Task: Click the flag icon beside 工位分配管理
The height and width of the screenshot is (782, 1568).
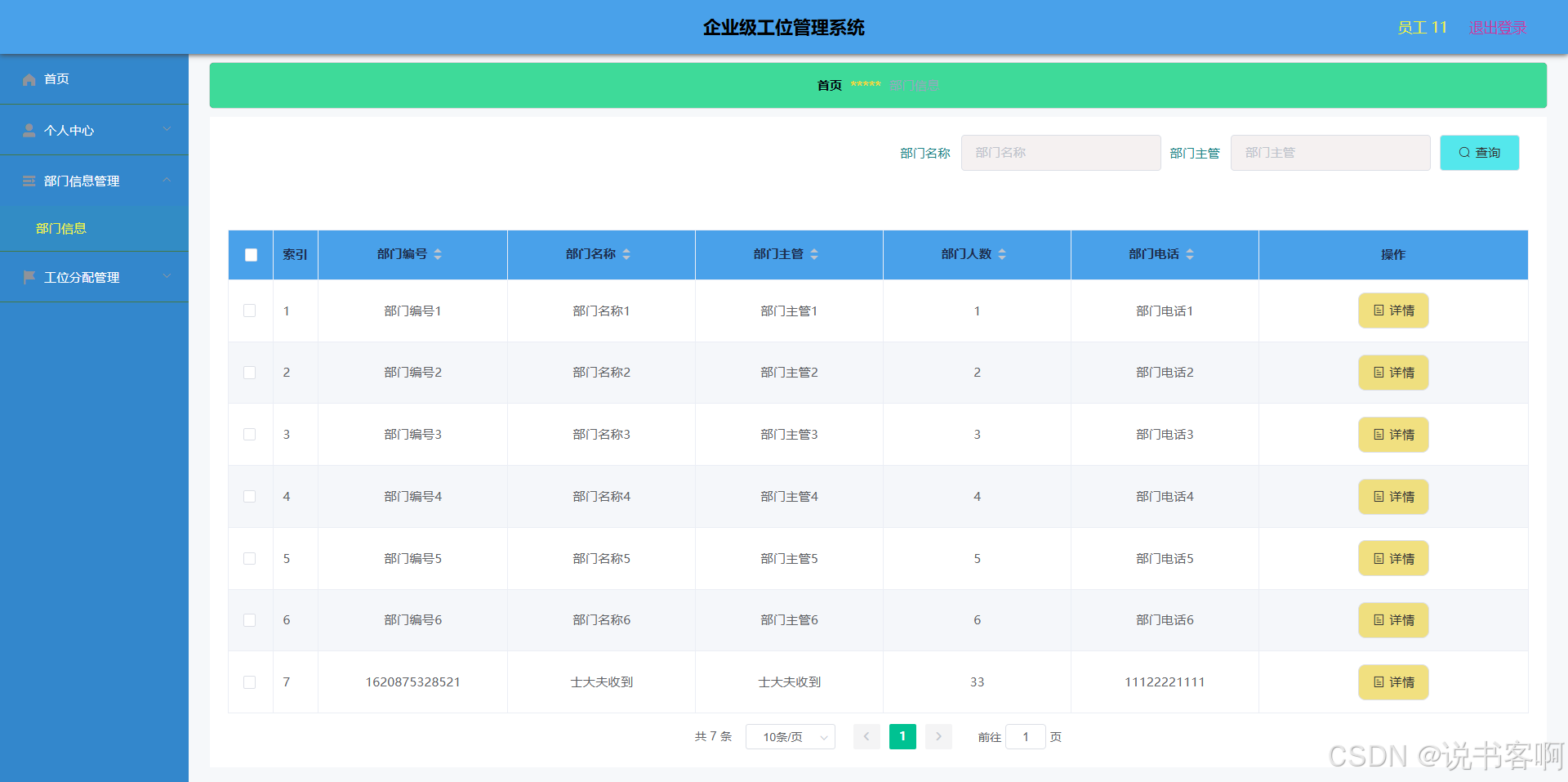Action: pyautogui.click(x=29, y=277)
